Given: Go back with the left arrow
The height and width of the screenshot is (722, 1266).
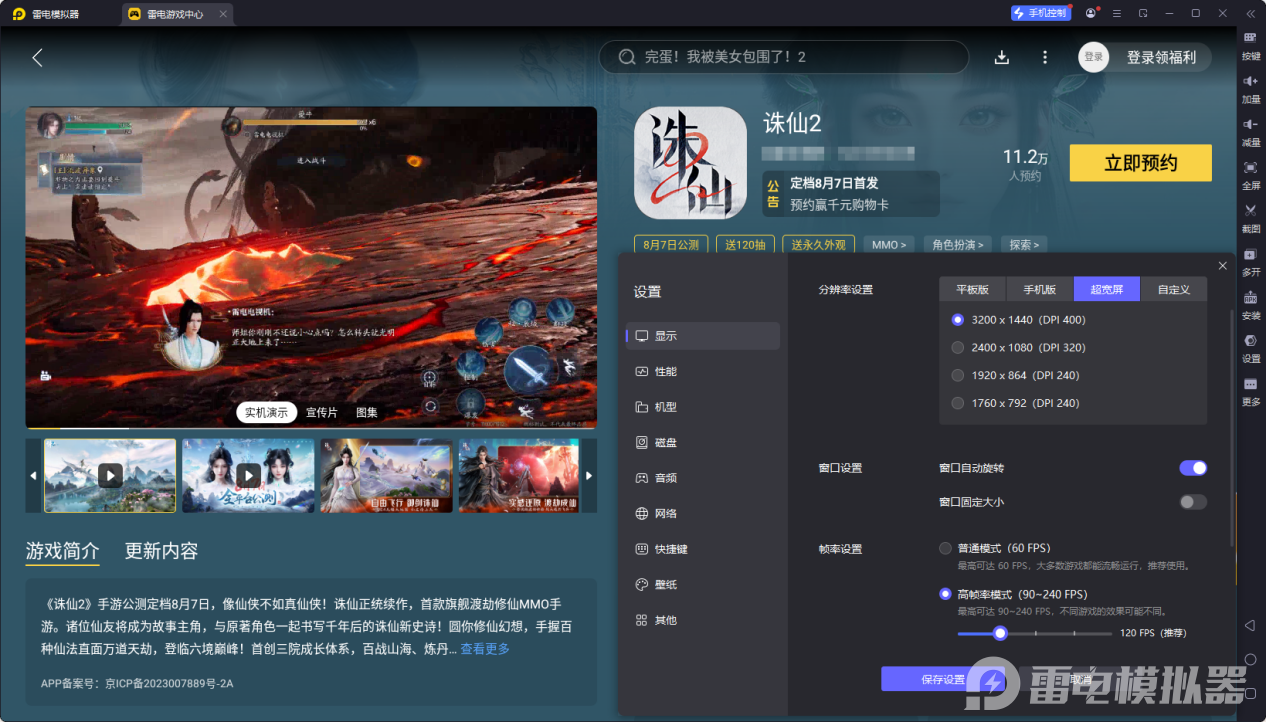Looking at the screenshot, I should click(x=37, y=57).
